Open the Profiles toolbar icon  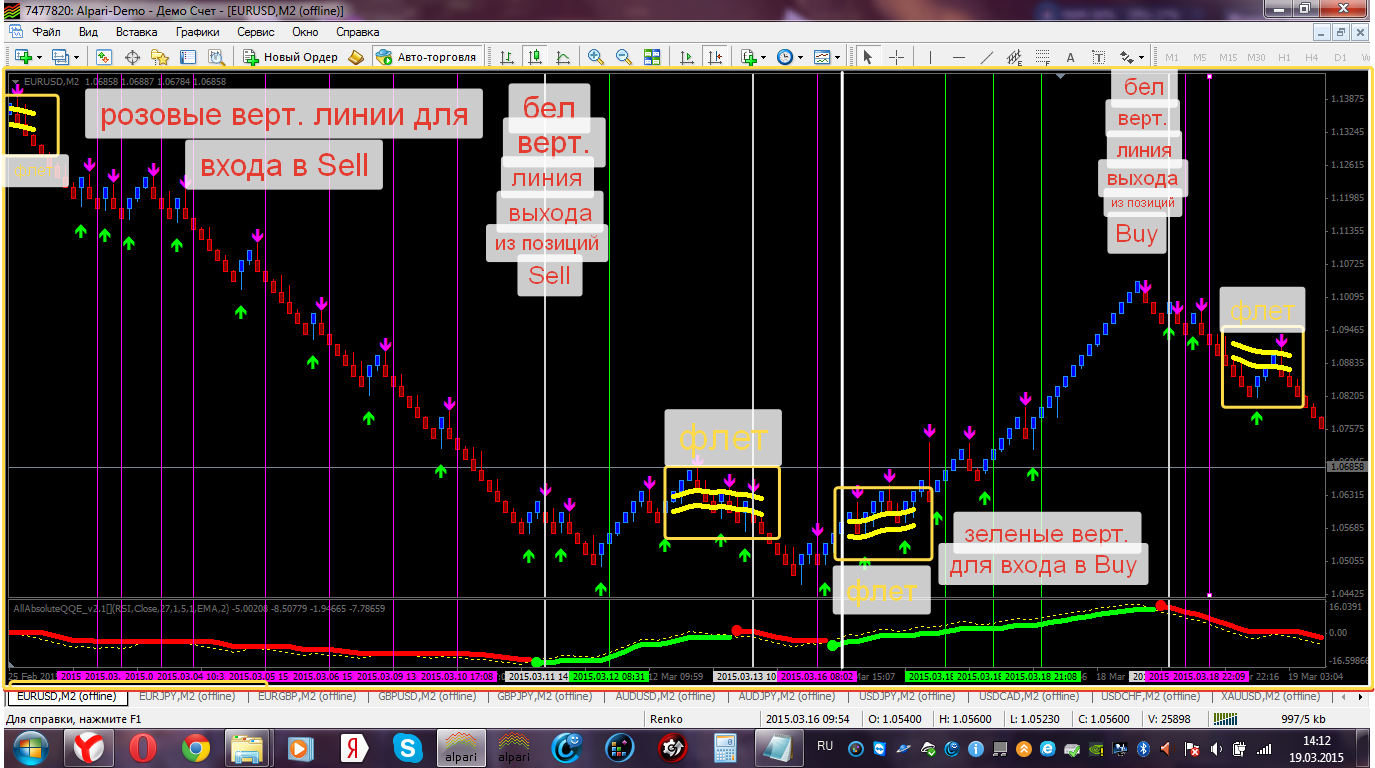point(59,57)
